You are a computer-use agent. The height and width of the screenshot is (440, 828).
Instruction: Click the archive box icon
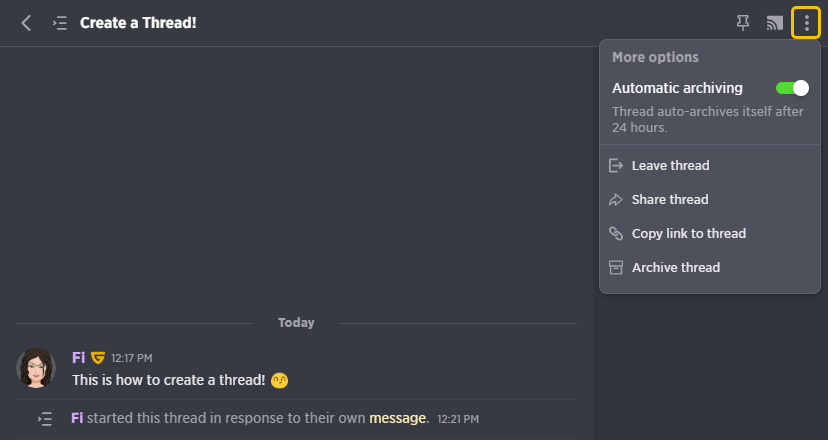[x=616, y=267]
